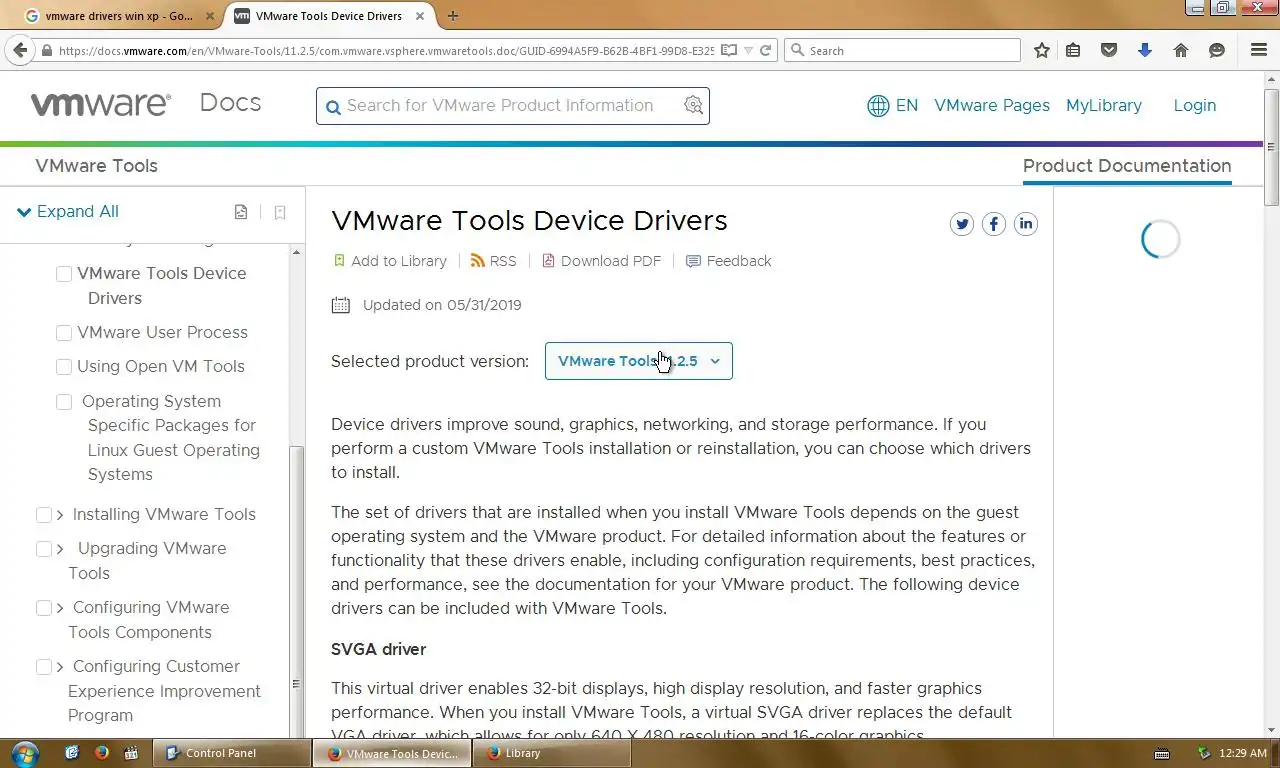Screen dimensions: 1280x768
Task: Click EN language selector
Action: tap(907, 105)
